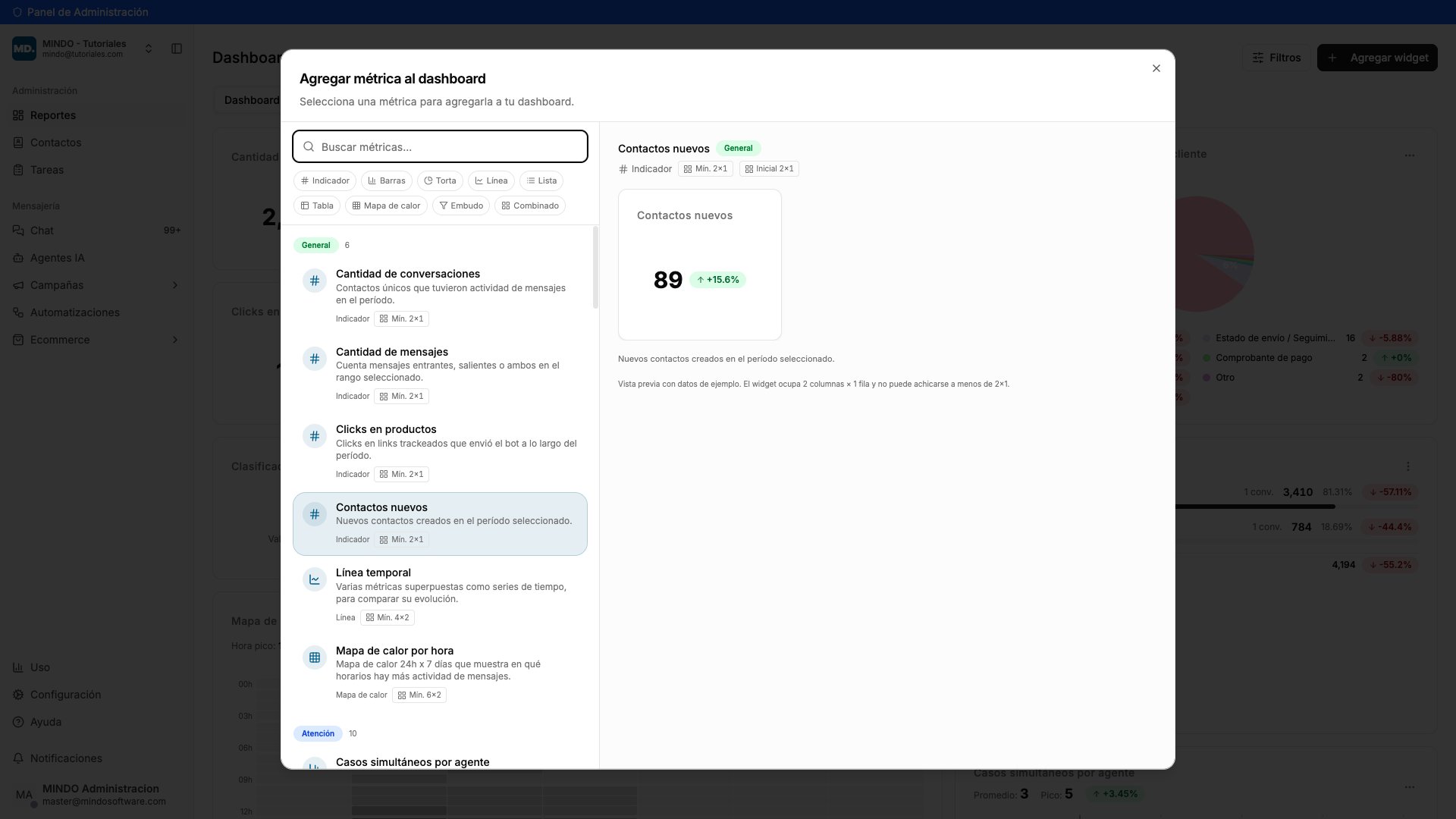Click the Inicial 2×1 size badge
Screen dimensions: 1456x819
pyautogui.click(x=769, y=168)
